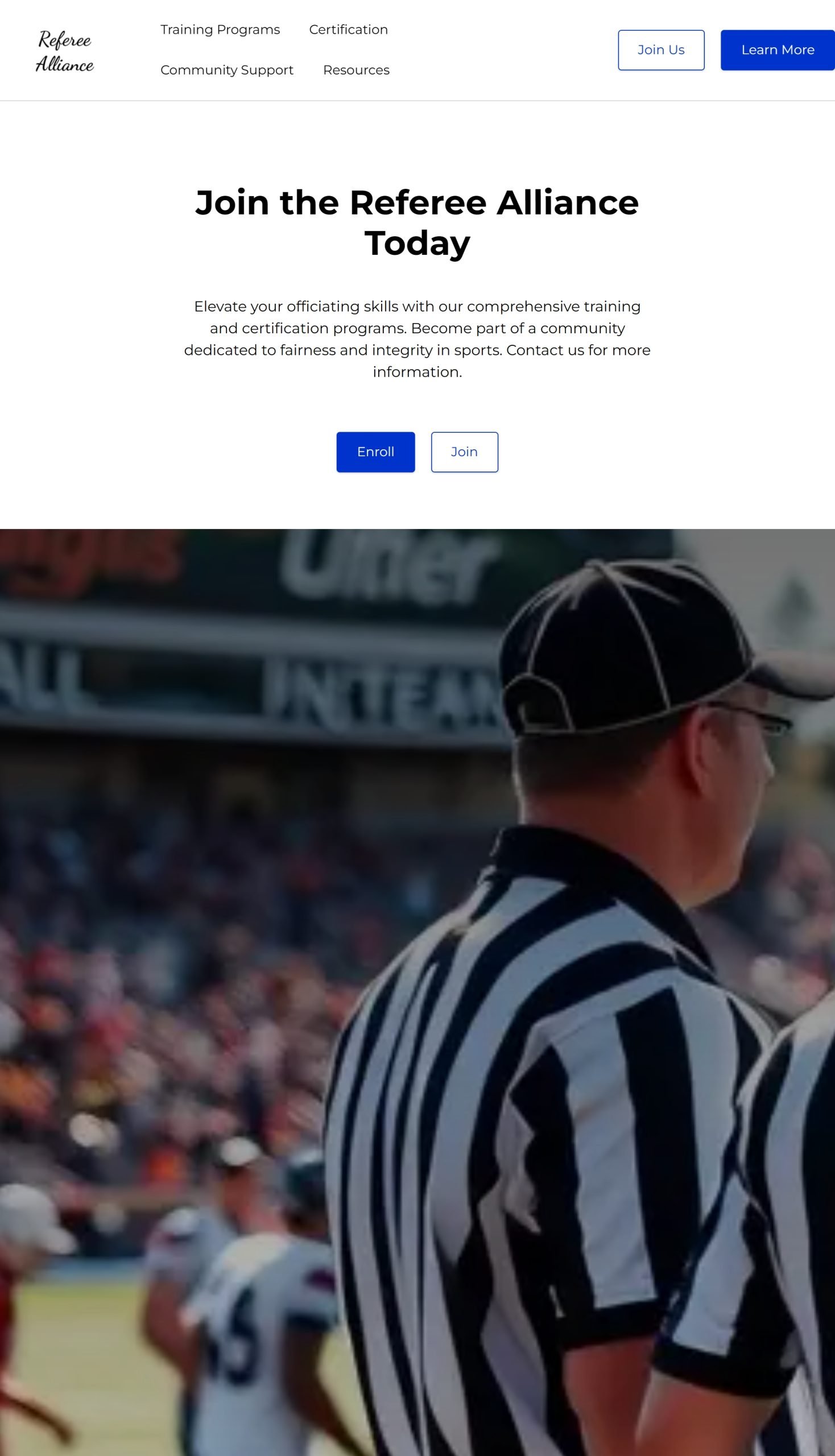Open the Community Support nav link
The height and width of the screenshot is (1456, 835).
(226, 70)
